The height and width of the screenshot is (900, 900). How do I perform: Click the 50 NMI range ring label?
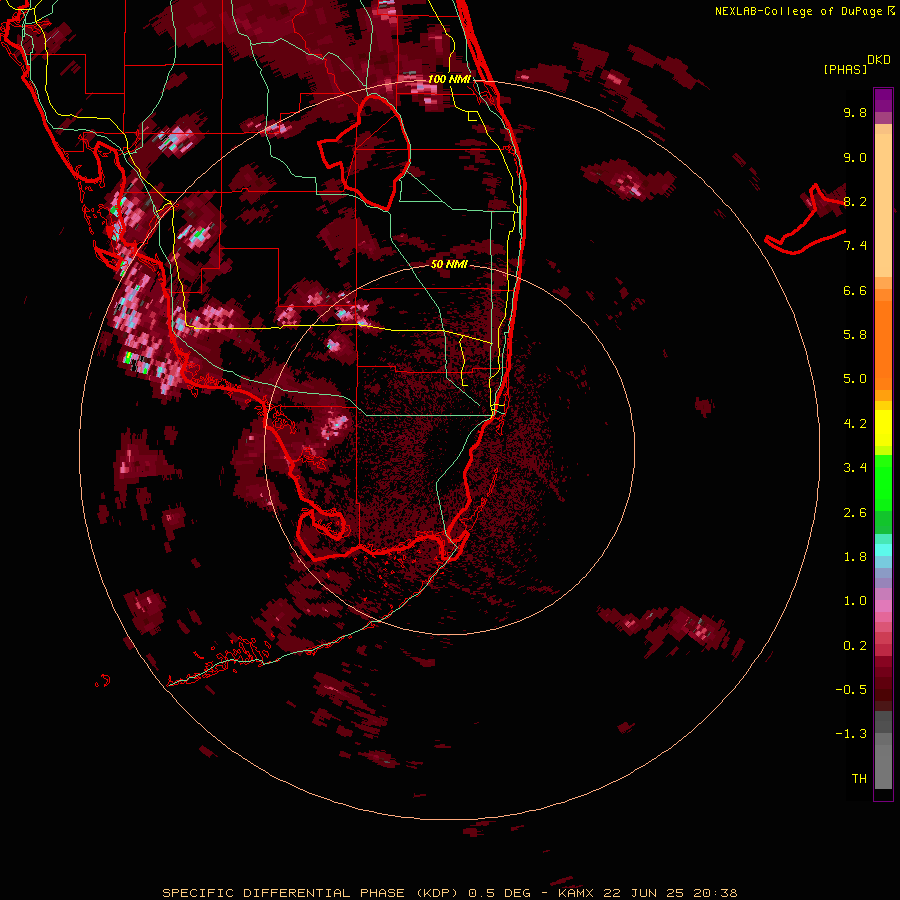point(449,264)
